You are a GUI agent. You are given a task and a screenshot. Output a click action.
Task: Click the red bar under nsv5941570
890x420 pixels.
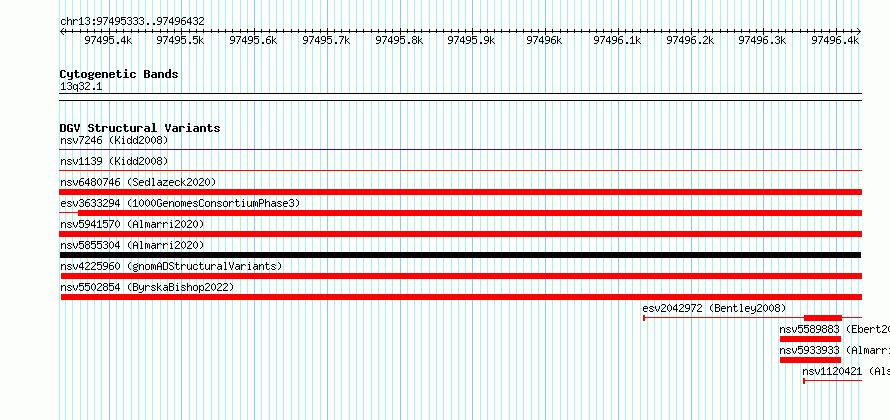(x=461, y=234)
